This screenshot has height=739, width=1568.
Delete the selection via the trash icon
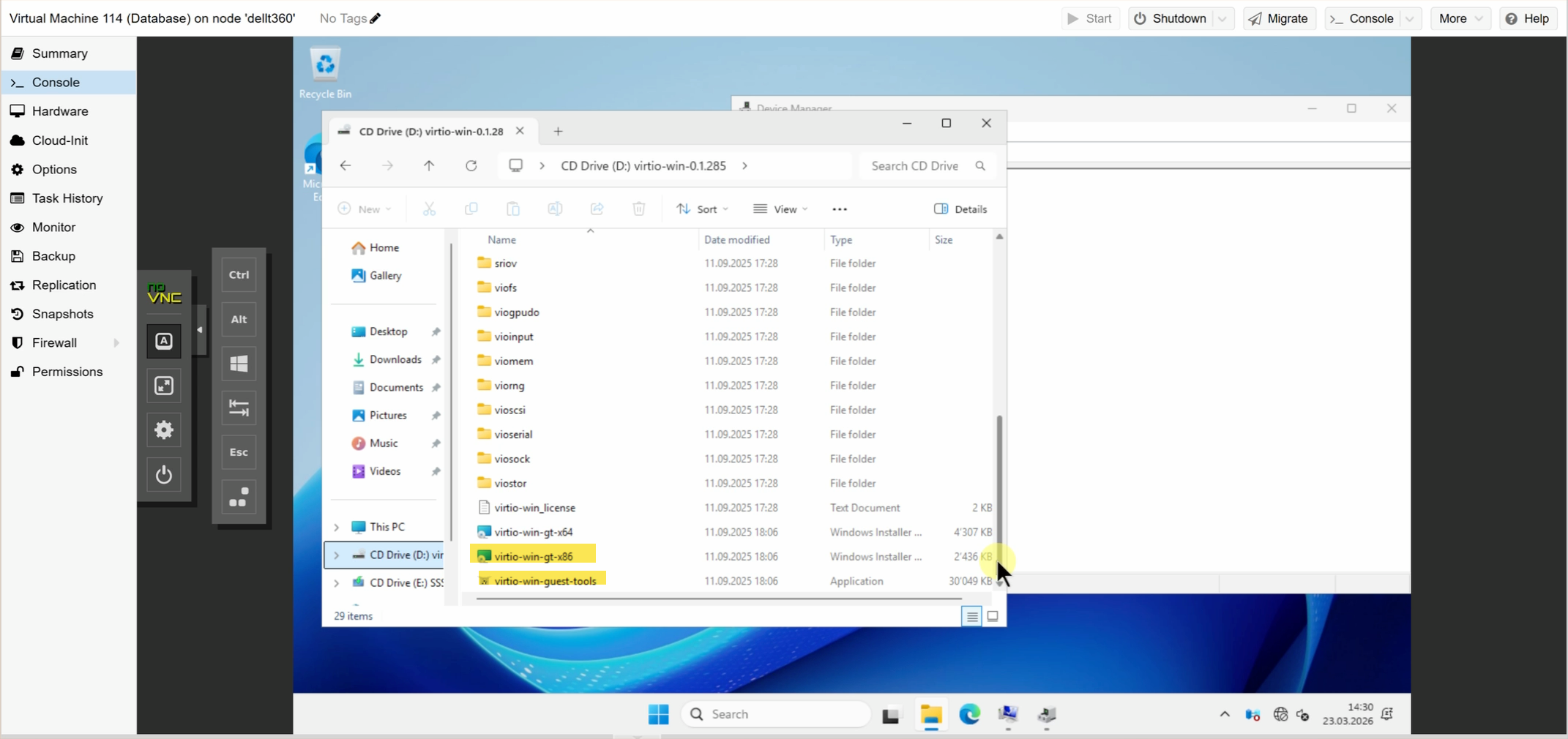(638, 209)
